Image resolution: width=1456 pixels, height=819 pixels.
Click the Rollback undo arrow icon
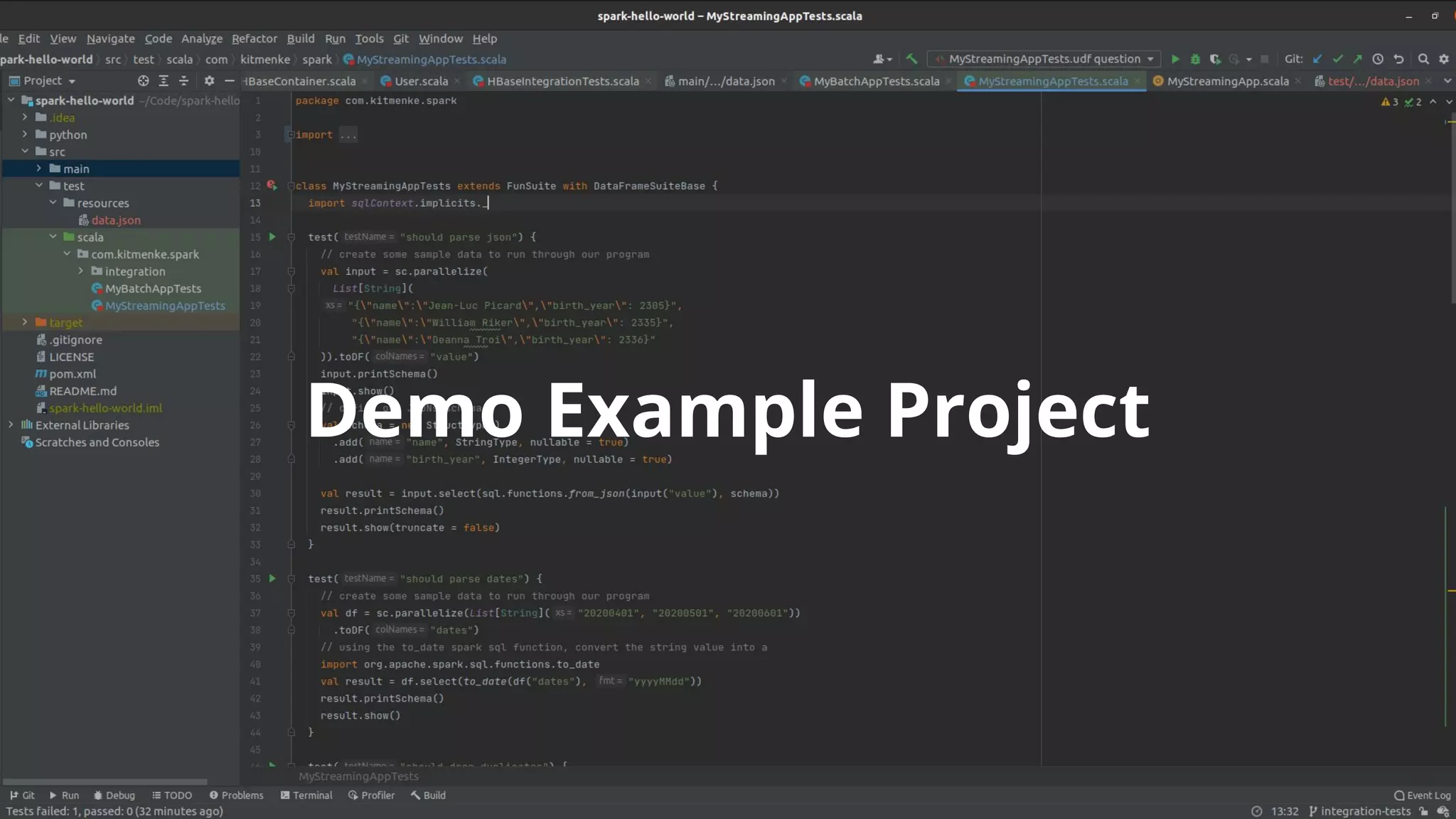click(x=1398, y=59)
